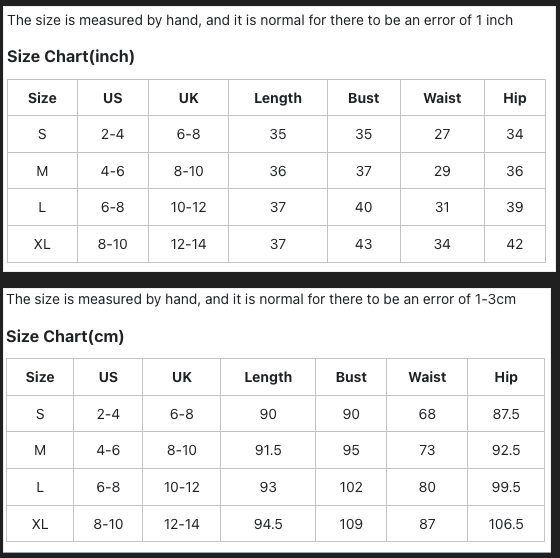Click the Size Chart(inch) heading
The height and width of the screenshot is (558, 560).
pos(71,56)
